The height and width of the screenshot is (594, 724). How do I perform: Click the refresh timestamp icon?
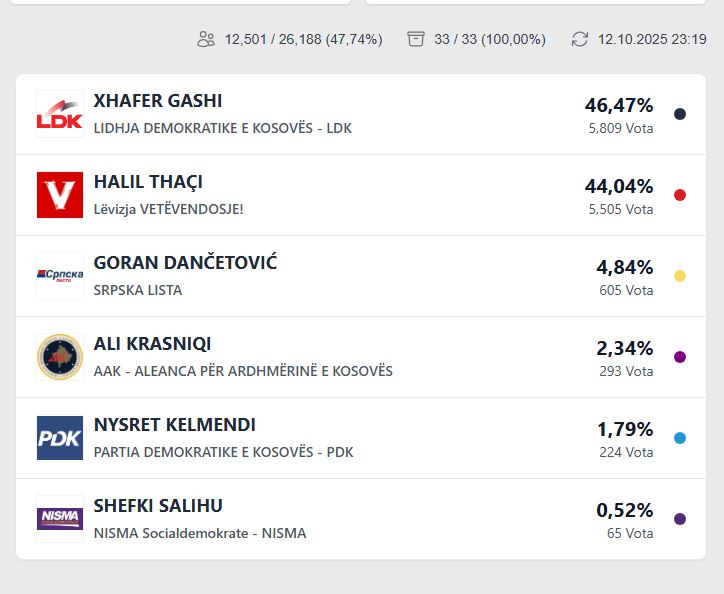pos(580,39)
